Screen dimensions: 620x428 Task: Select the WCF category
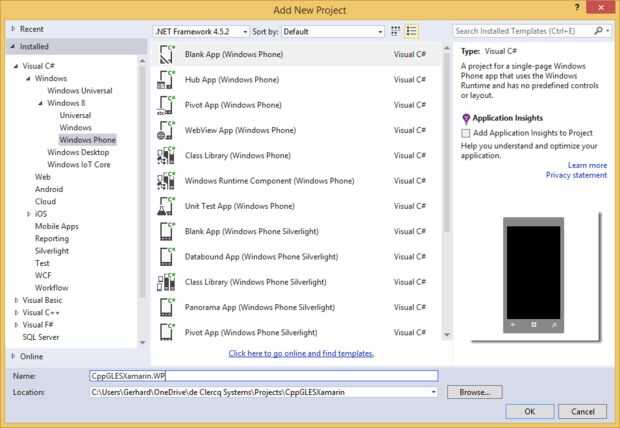click(43, 275)
